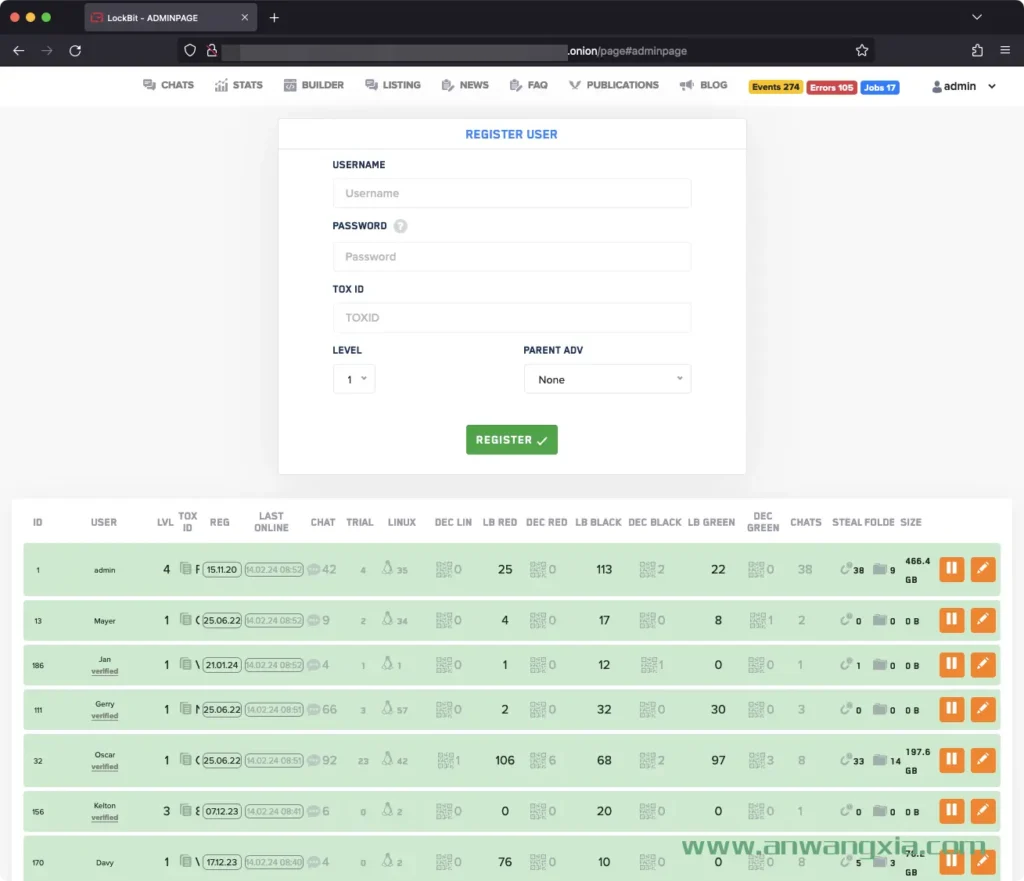Screen dimensions: 1024x881
Task: Toggle the pause button for Mayer row
Action: click(x=952, y=620)
